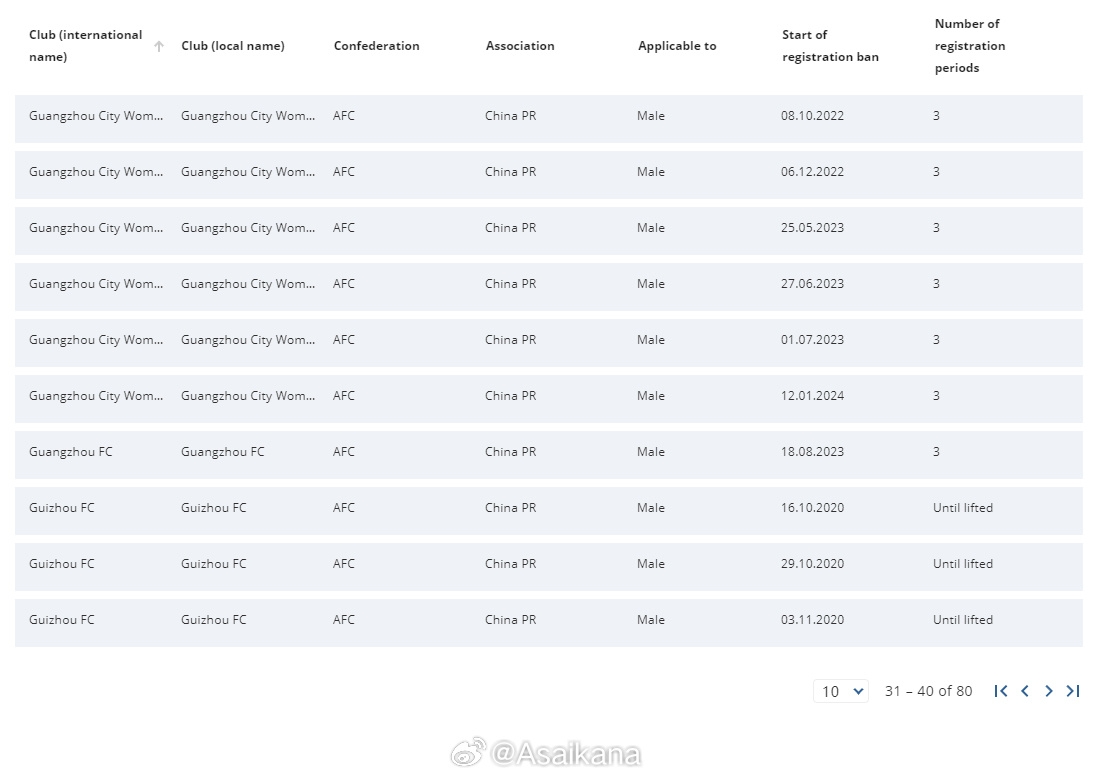Viewport: 1094px width, 777px height.
Task: Go to previous page of results
Action: click(1025, 691)
